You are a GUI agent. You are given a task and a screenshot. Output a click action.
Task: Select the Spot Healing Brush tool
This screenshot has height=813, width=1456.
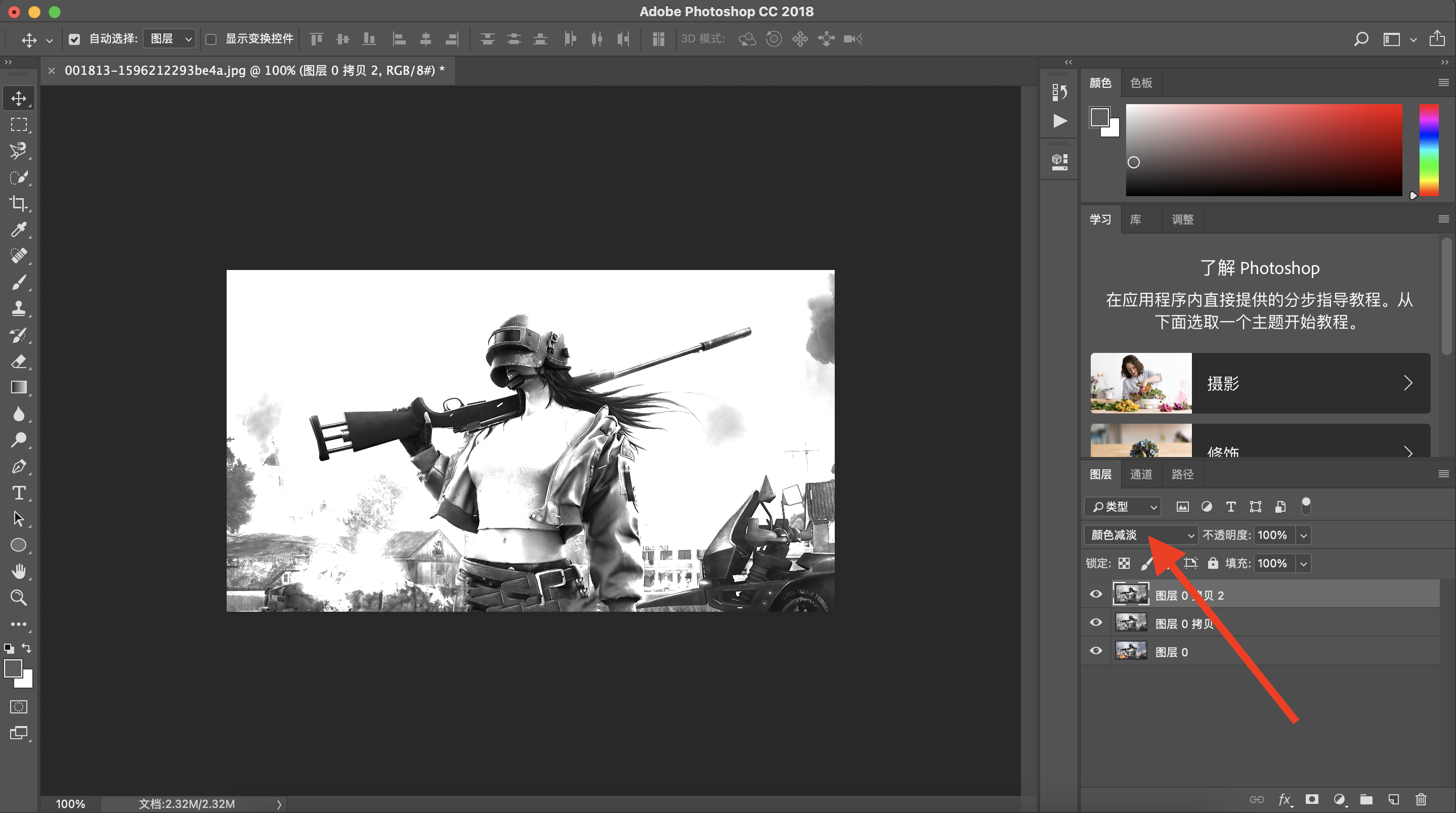(x=19, y=256)
